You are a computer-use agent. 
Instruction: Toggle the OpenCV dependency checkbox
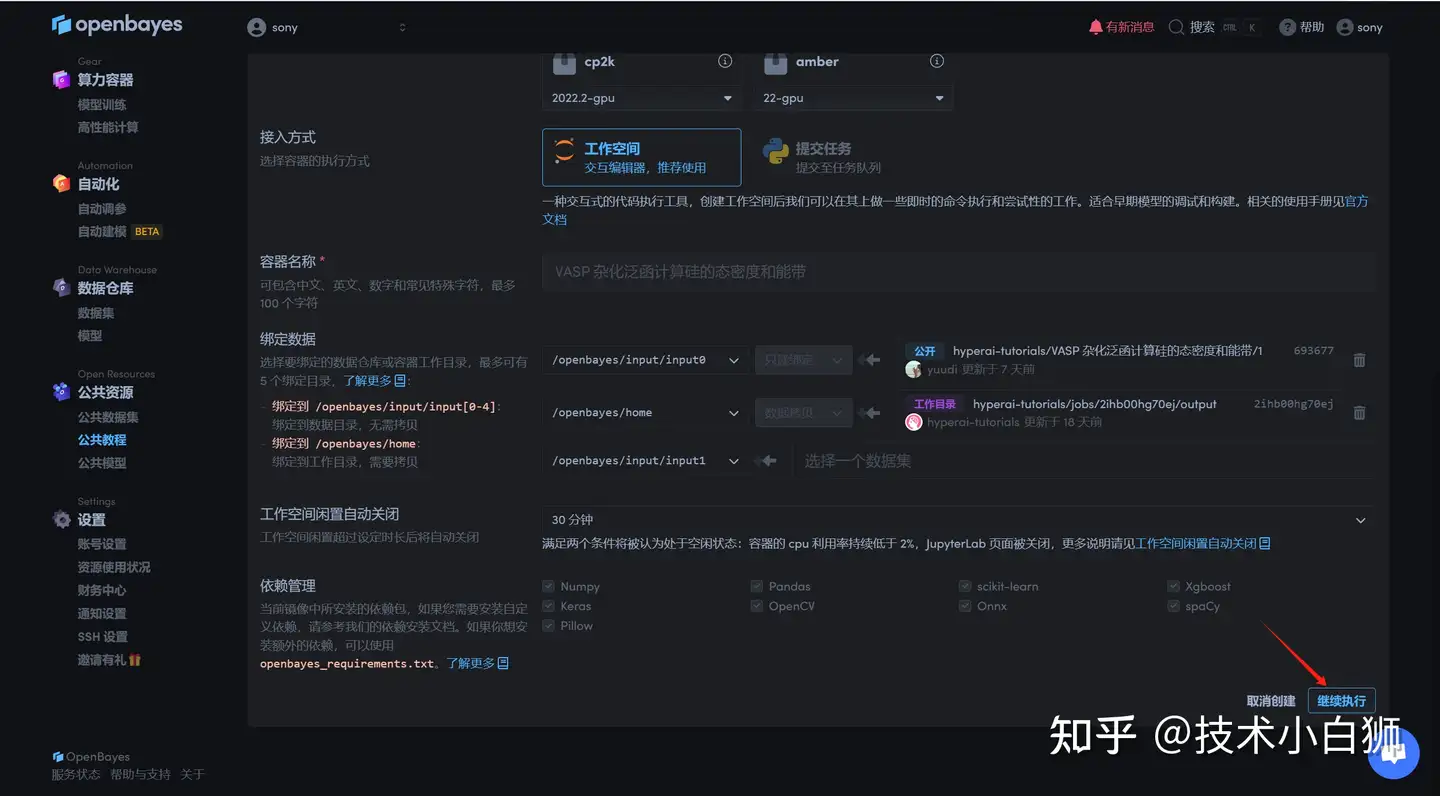click(x=757, y=606)
